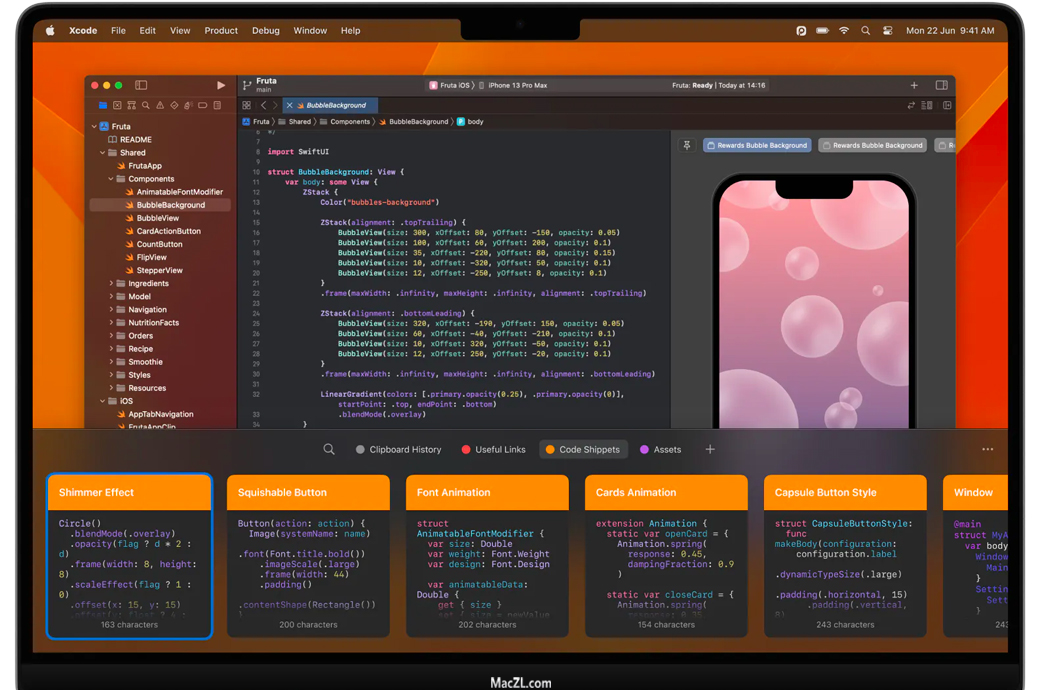The width and height of the screenshot is (1040, 690).
Task: Collapse the Components folder
Action: click(x=111, y=179)
